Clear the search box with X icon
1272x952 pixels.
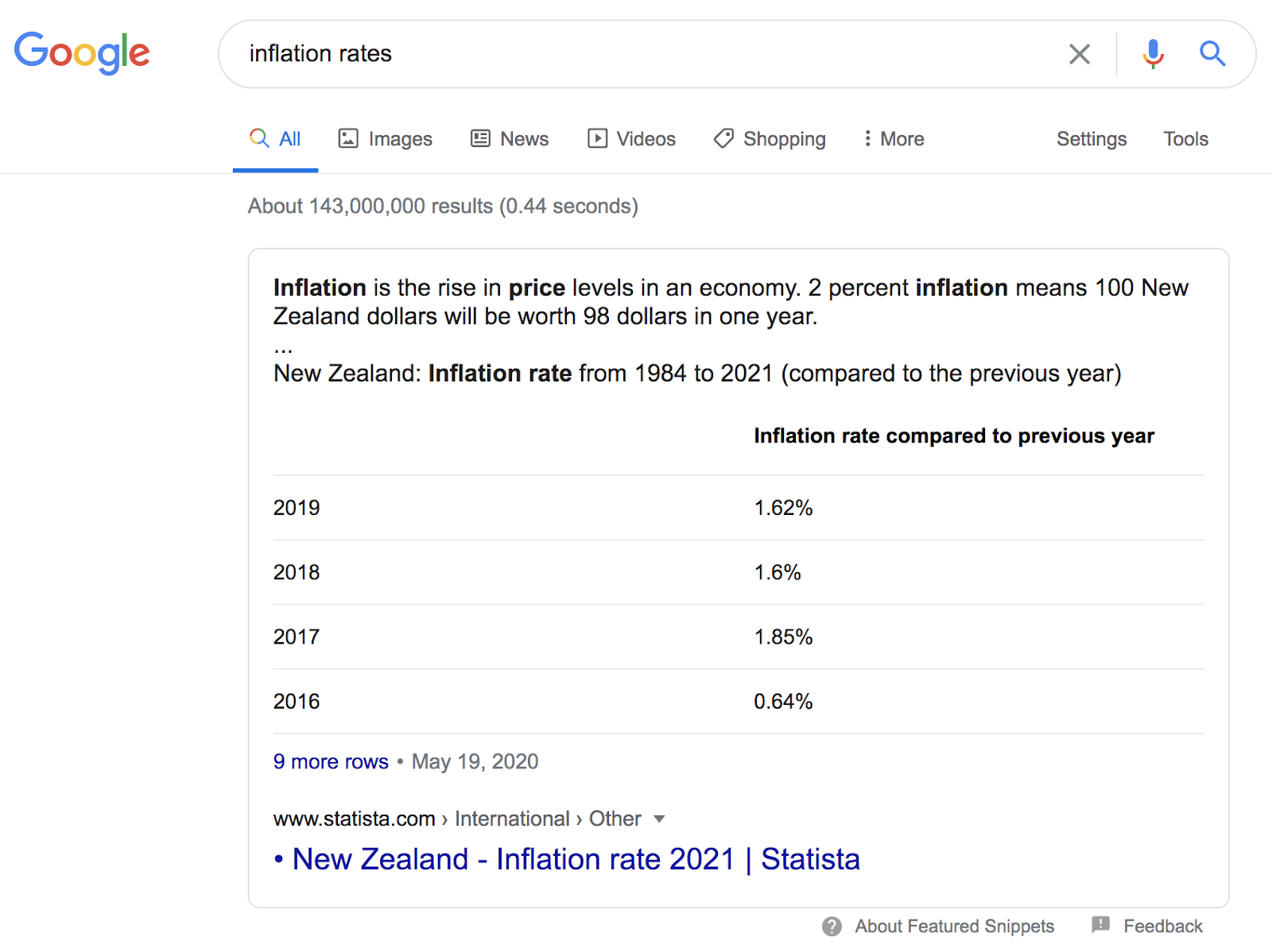tap(1079, 54)
